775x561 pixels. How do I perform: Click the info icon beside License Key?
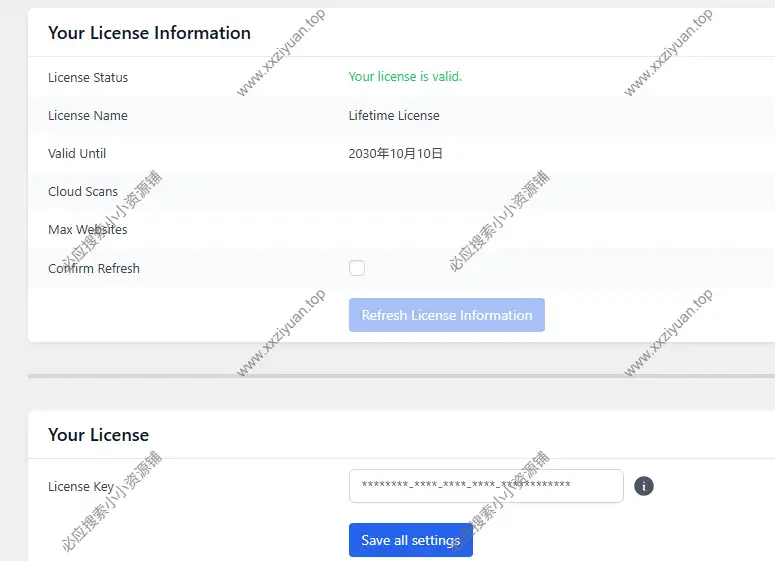pos(644,486)
